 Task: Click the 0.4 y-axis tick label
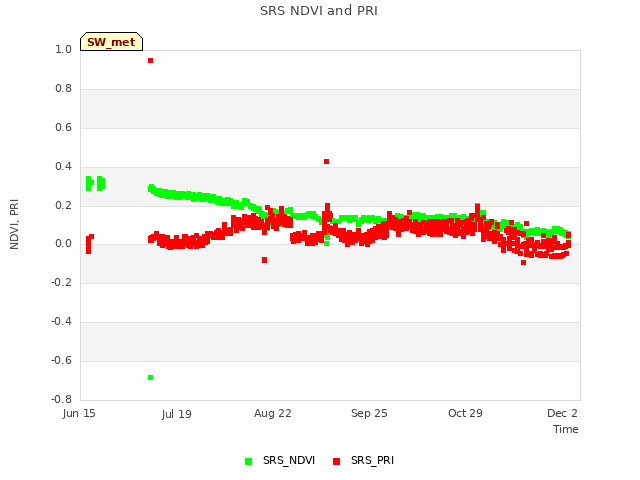(x=63, y=167)
